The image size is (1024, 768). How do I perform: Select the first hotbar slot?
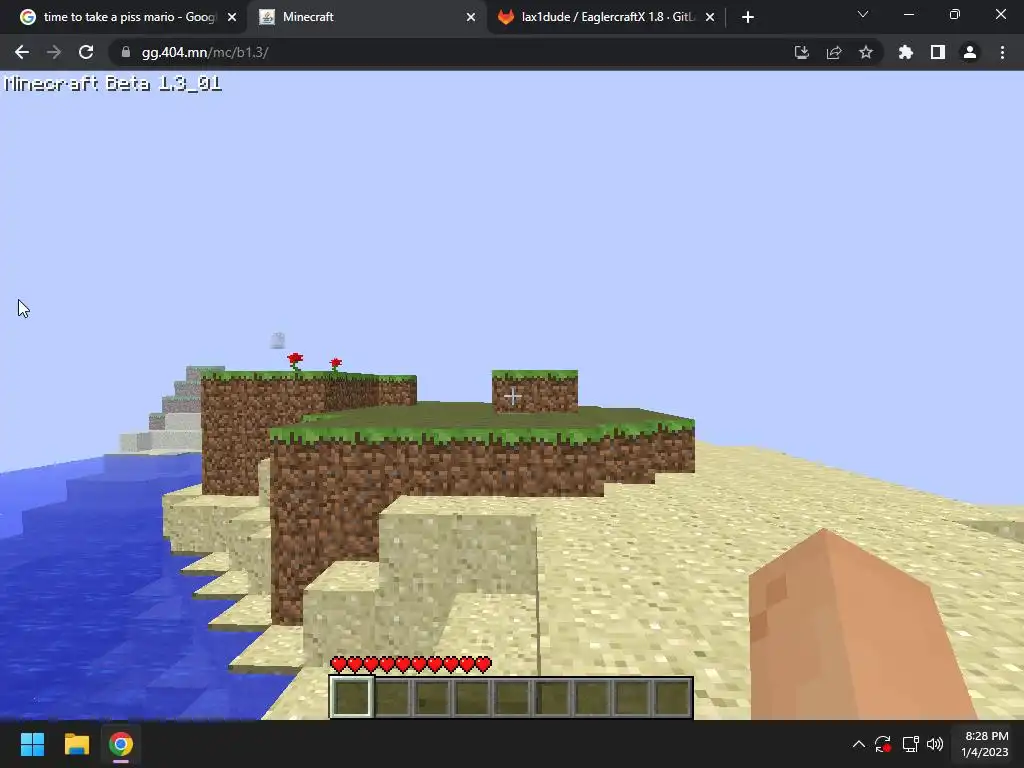[352, 697]
